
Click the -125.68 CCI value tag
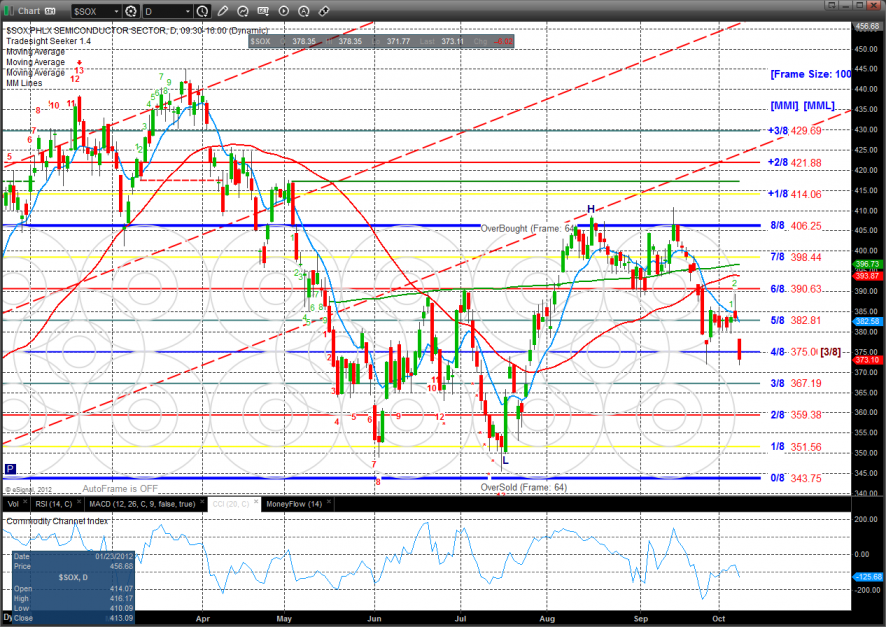coord(867,577)
